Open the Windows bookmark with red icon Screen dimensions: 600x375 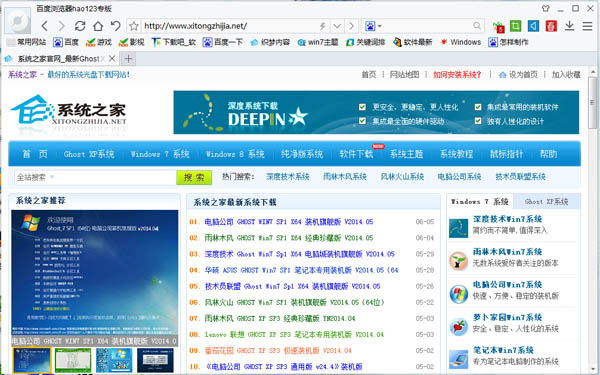tap(460, 42)
